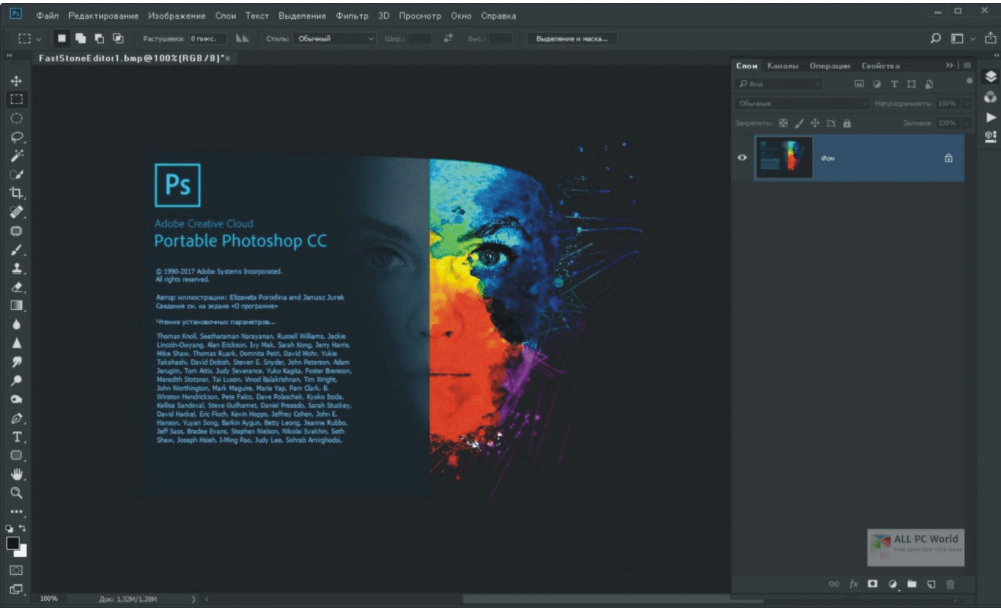This screenshot has width=1001, height=608.
Task: Select the Magic Wand tool
Action: pos(17,155)
